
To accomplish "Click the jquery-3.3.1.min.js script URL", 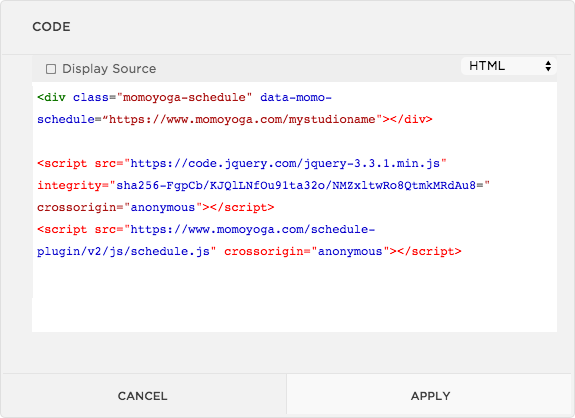I will [285, 163].
